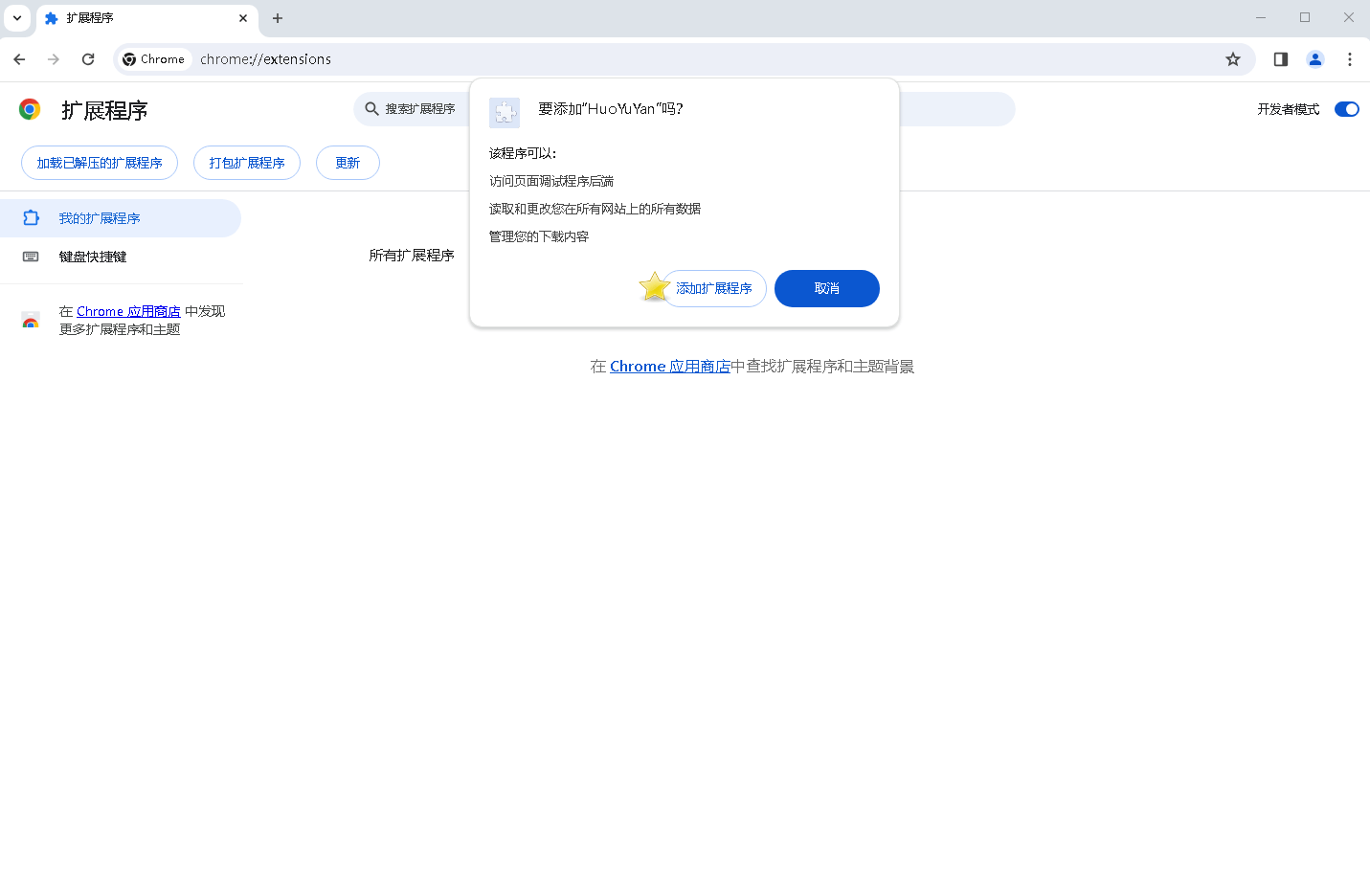Click 打包扩展程序 button

pyautogui.click(x=247, y=163)
